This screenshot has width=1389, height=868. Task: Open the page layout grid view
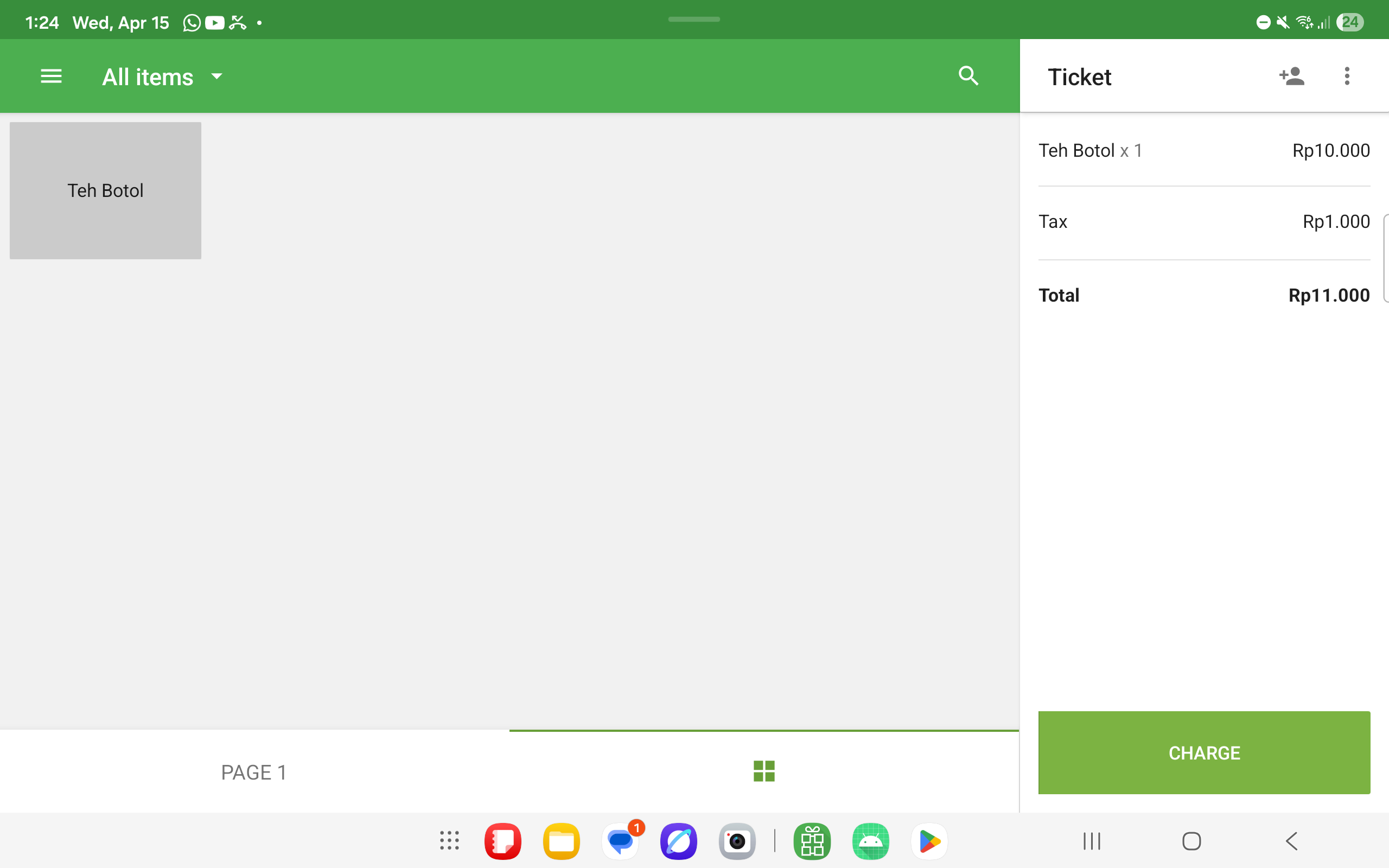764,771
